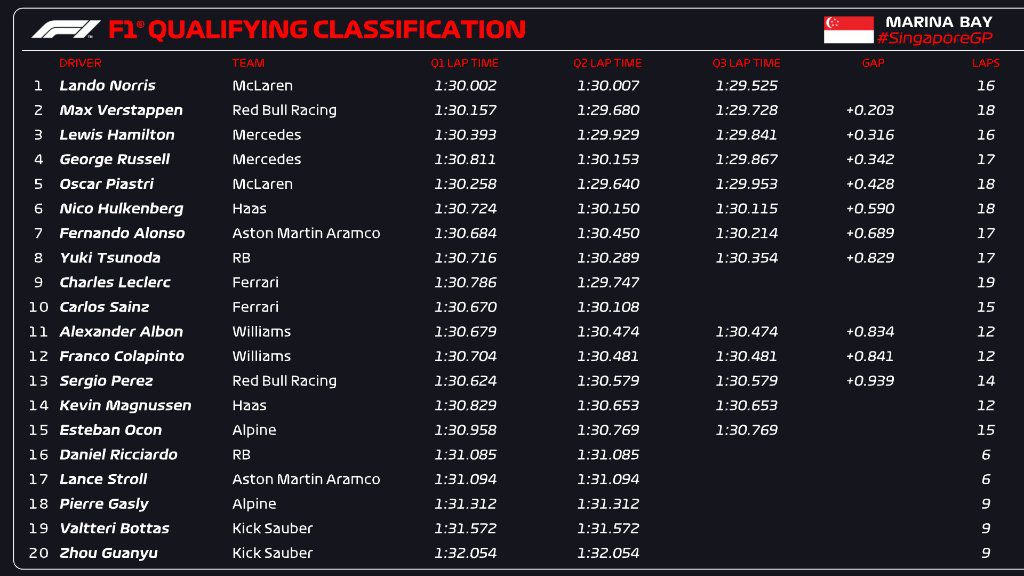Click the F1 logo

pyautogui.click(x=65, y=30)
